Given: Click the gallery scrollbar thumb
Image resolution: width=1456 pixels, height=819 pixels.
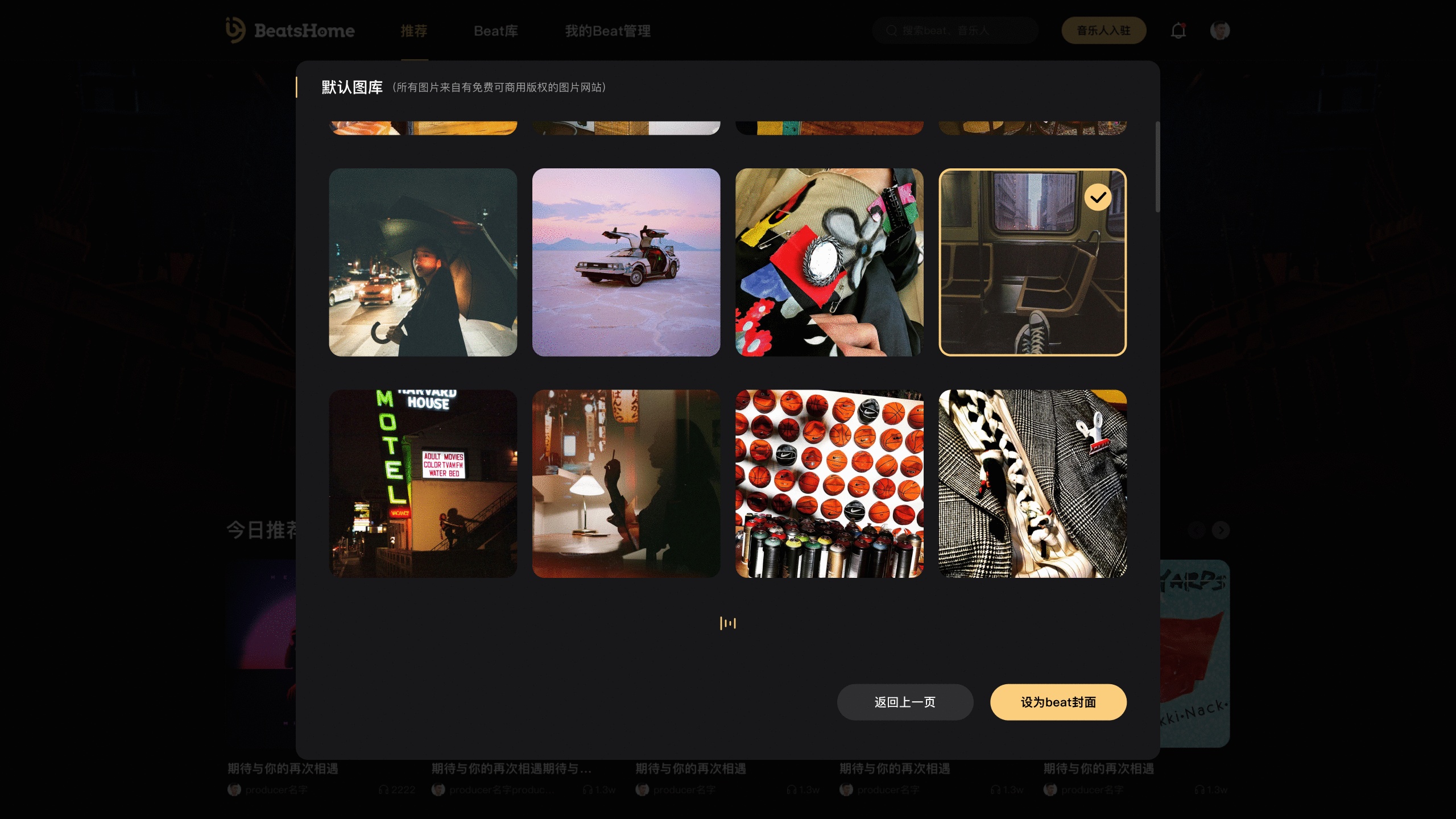Looking at the screenshot, I should click(1157, 167).
